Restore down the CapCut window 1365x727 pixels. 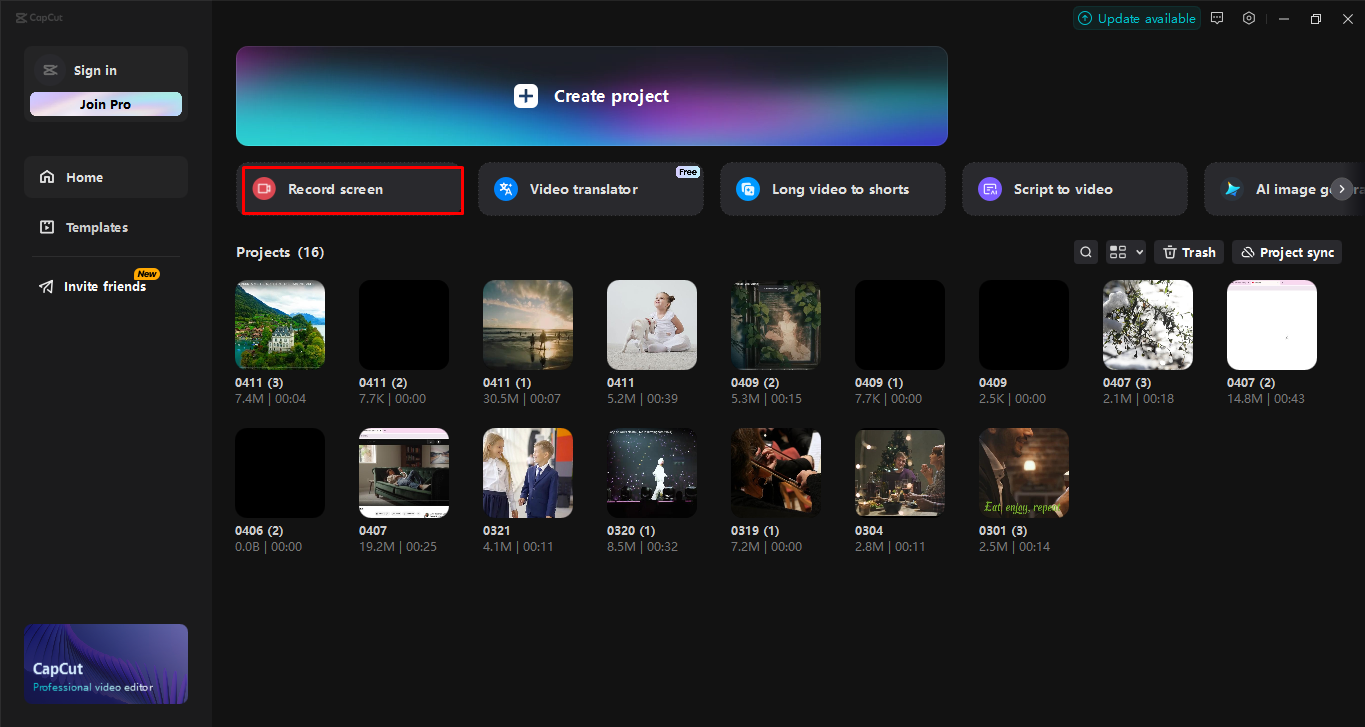tap(1316, 18)
